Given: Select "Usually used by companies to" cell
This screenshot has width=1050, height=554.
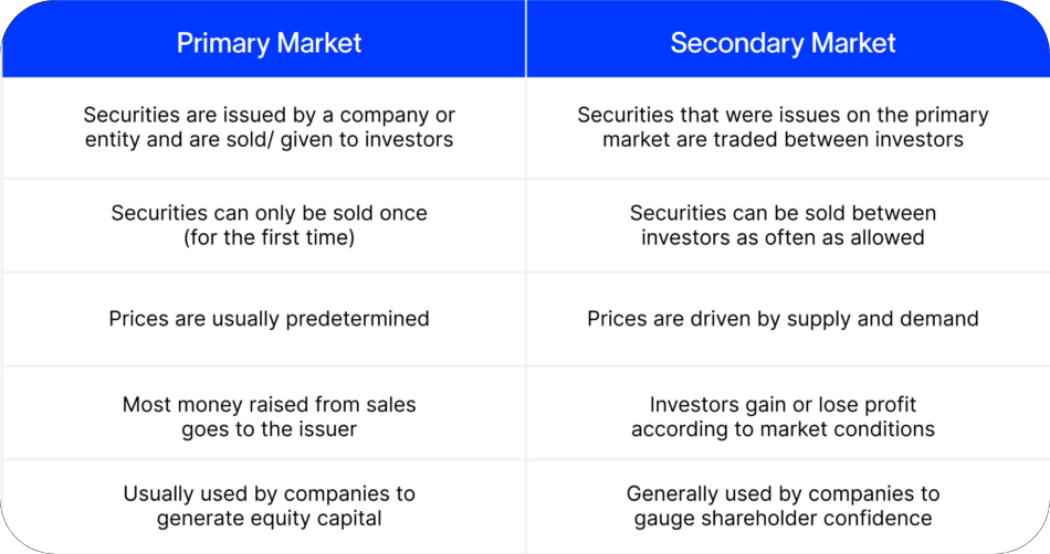Looking at the screenshot, I should pyautogui.click(x=264, y=507).
